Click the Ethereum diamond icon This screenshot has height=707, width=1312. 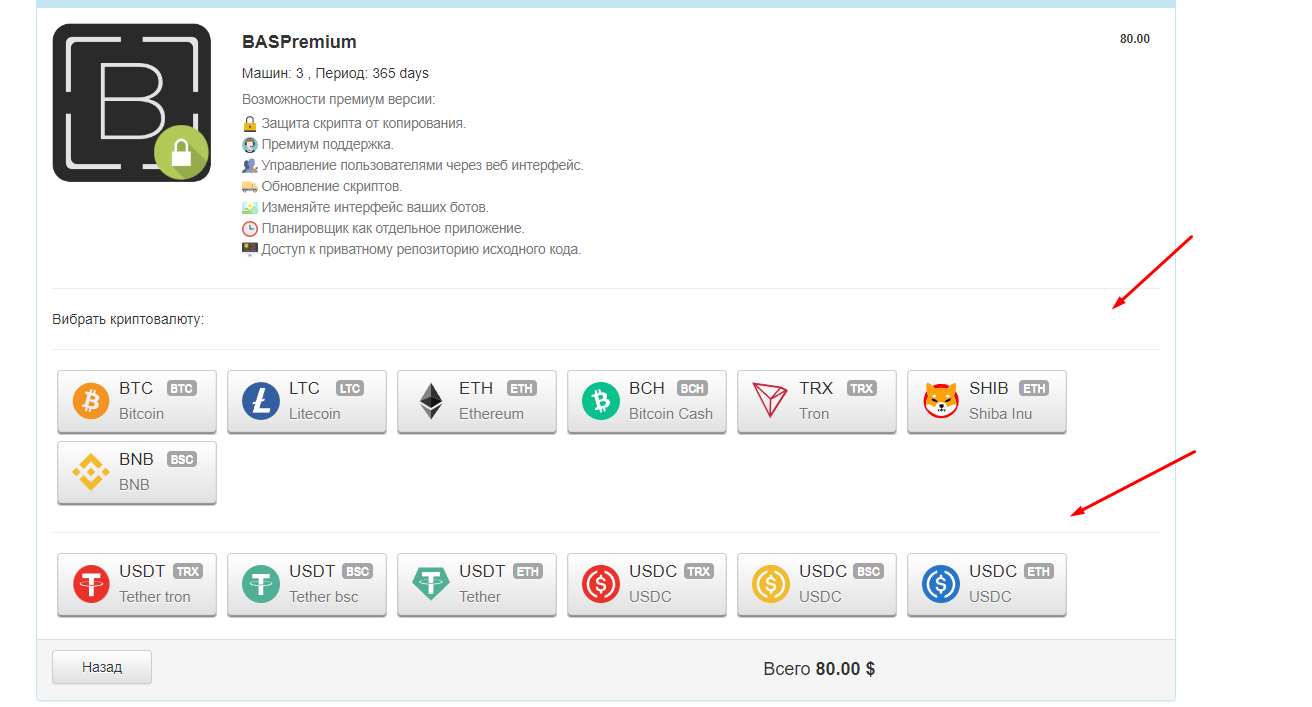(431, 401)
